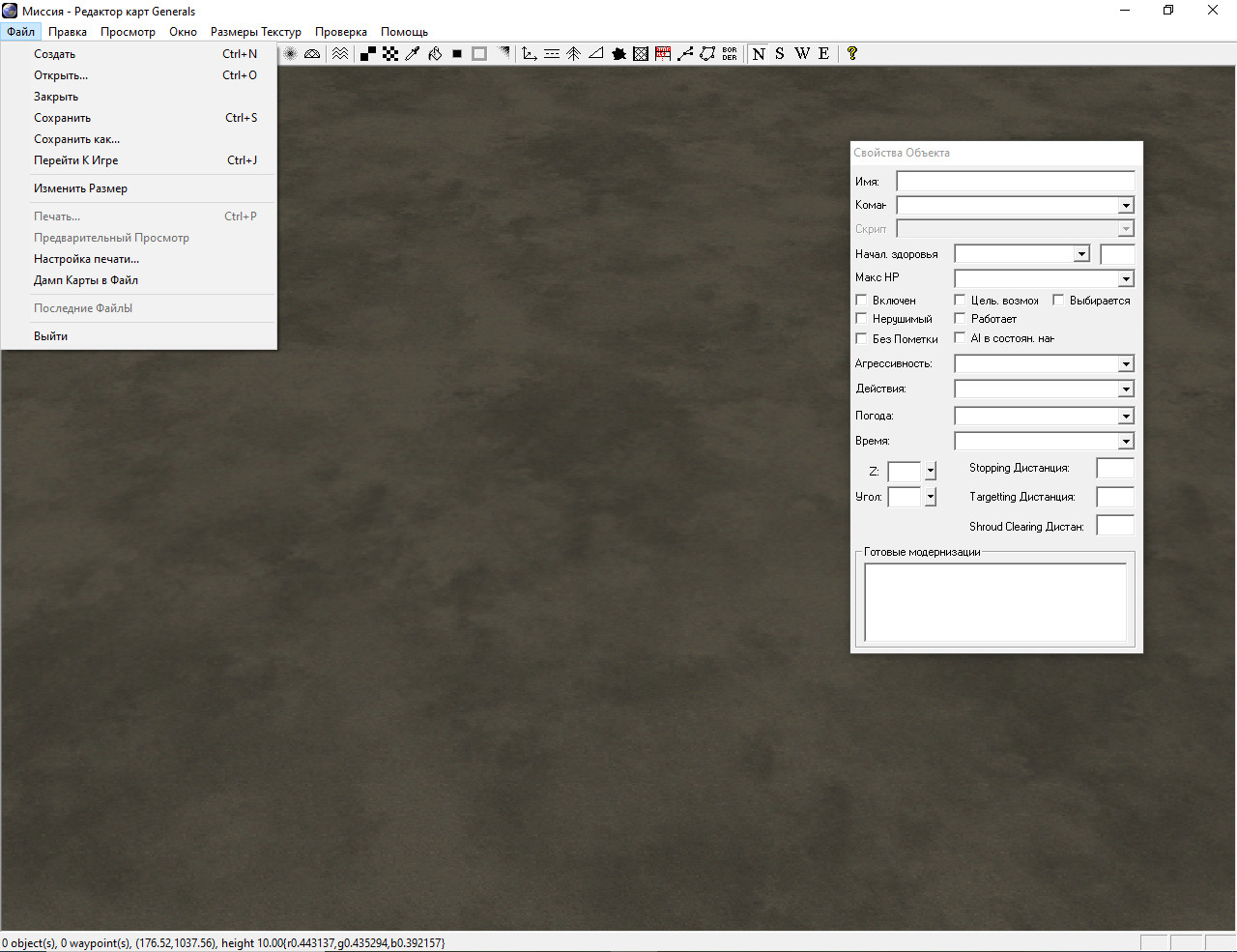Select the flood fill bucket tool
The width and height of the screenshot is (1237, 952).
pyautogui.click(x=435, y=54)
